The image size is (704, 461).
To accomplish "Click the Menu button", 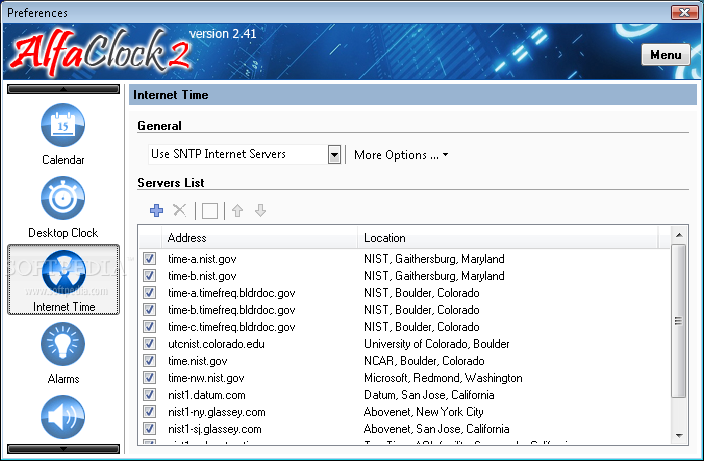I will [x=665, y=55].
